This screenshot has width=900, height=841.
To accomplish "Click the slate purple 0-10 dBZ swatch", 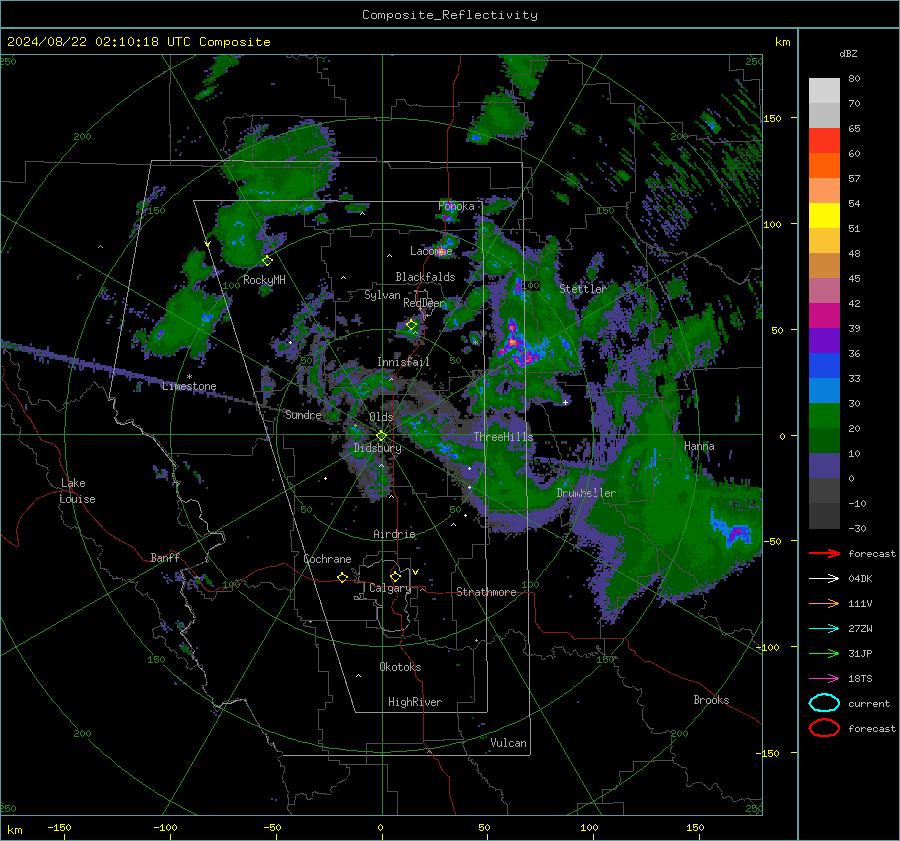I will 824,466.
